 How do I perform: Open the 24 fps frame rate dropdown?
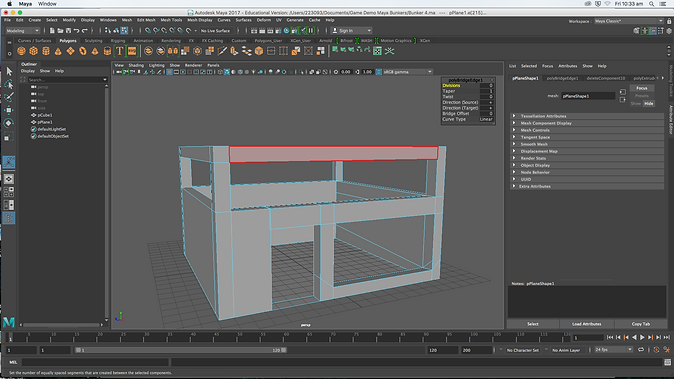613,350
